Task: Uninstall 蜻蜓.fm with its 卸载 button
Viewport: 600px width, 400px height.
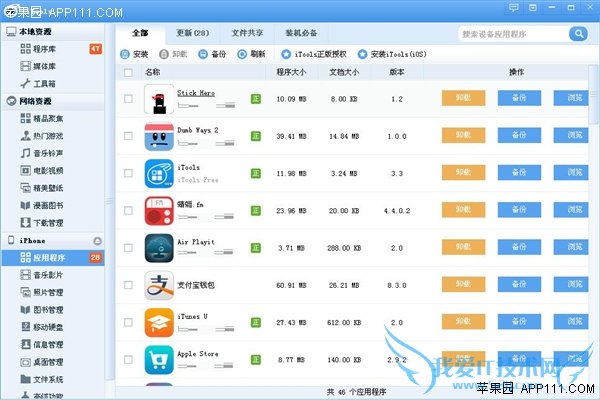Action: (x=463, y=210)
